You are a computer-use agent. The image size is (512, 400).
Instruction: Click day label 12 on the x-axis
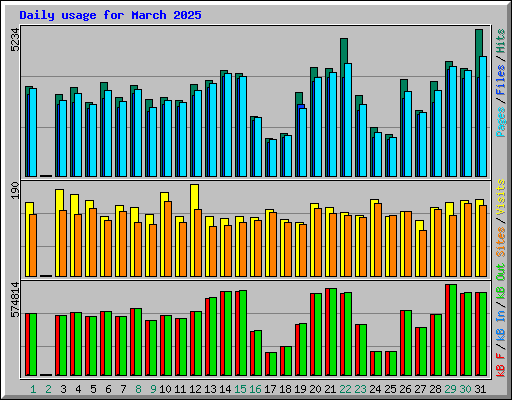tap(195, 389)
